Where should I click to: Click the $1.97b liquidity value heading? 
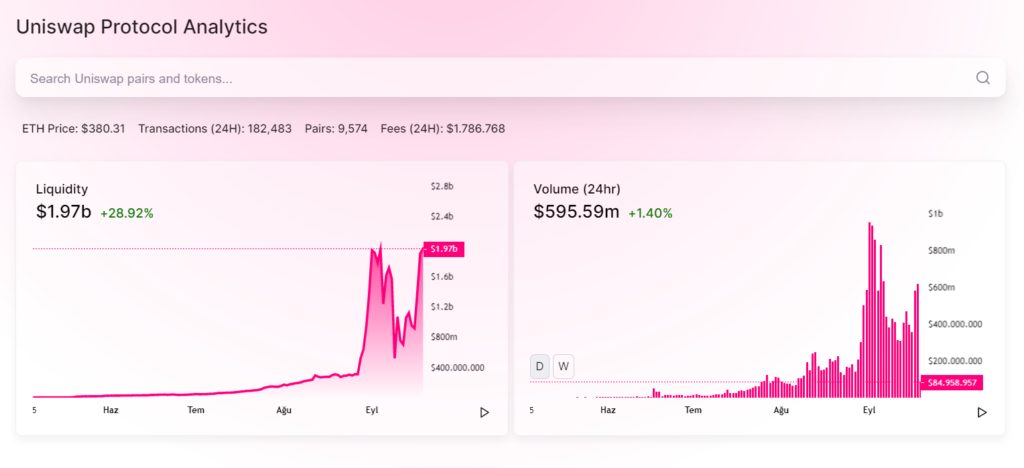click(63, 212)
